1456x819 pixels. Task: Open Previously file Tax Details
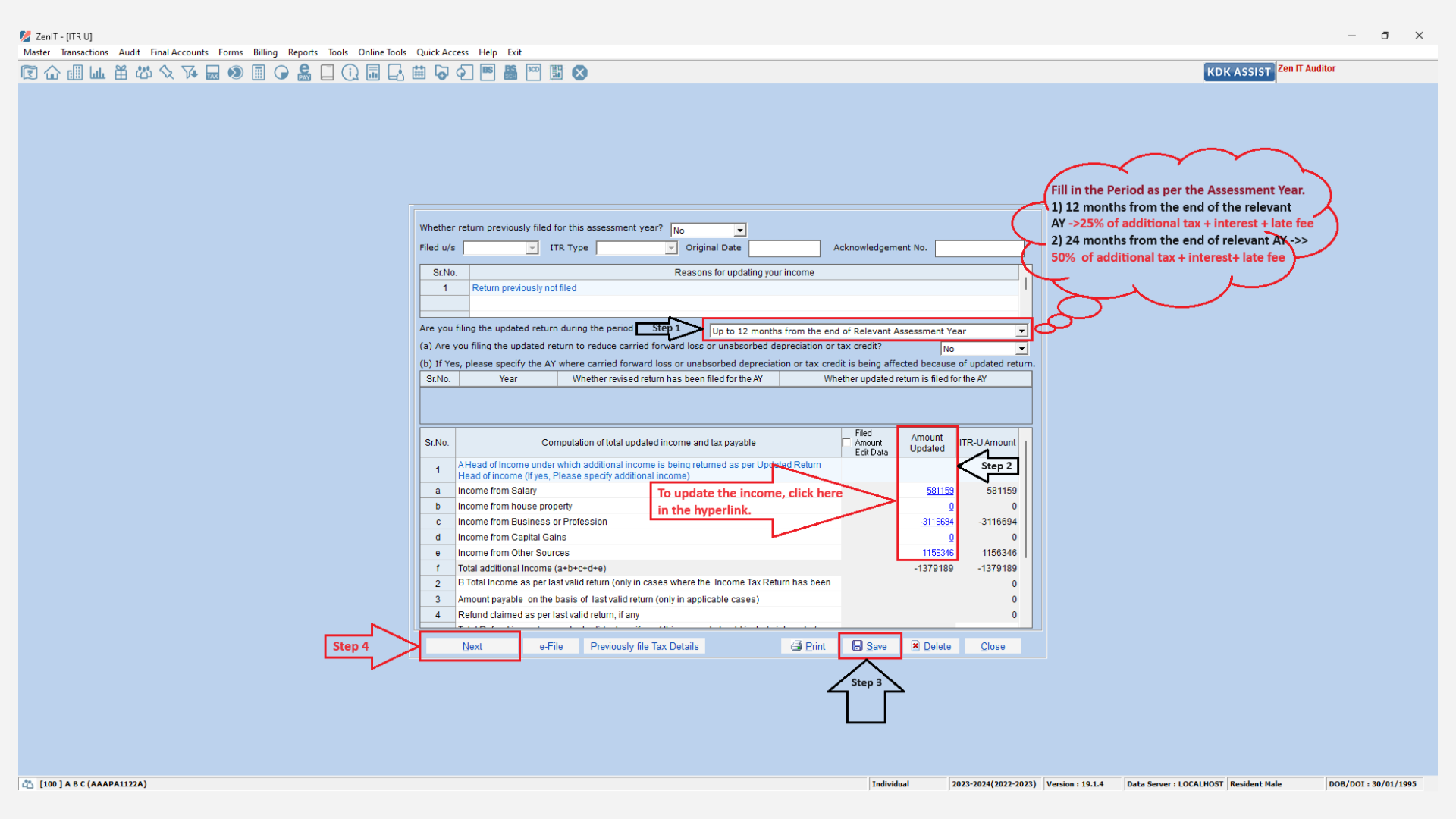[645, 646]
